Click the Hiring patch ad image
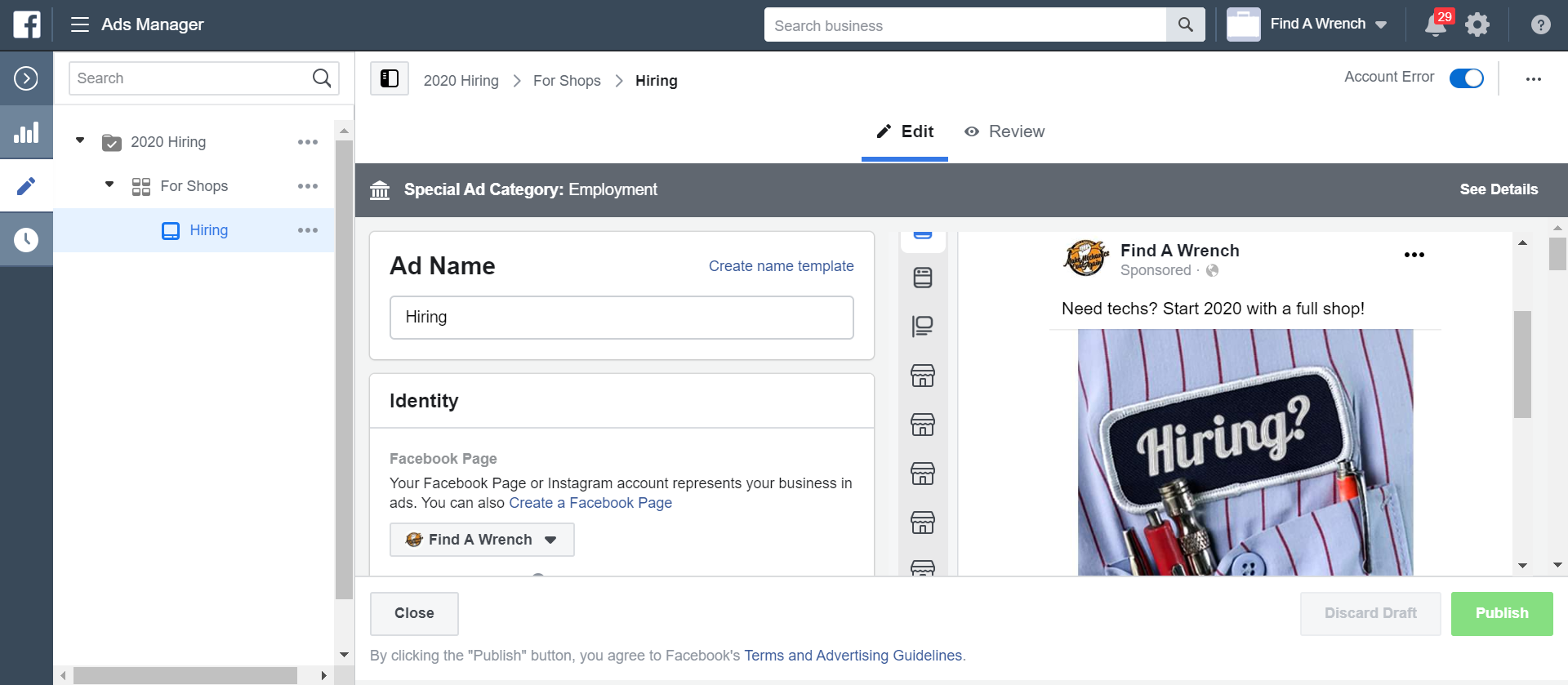 point(1245,452)
